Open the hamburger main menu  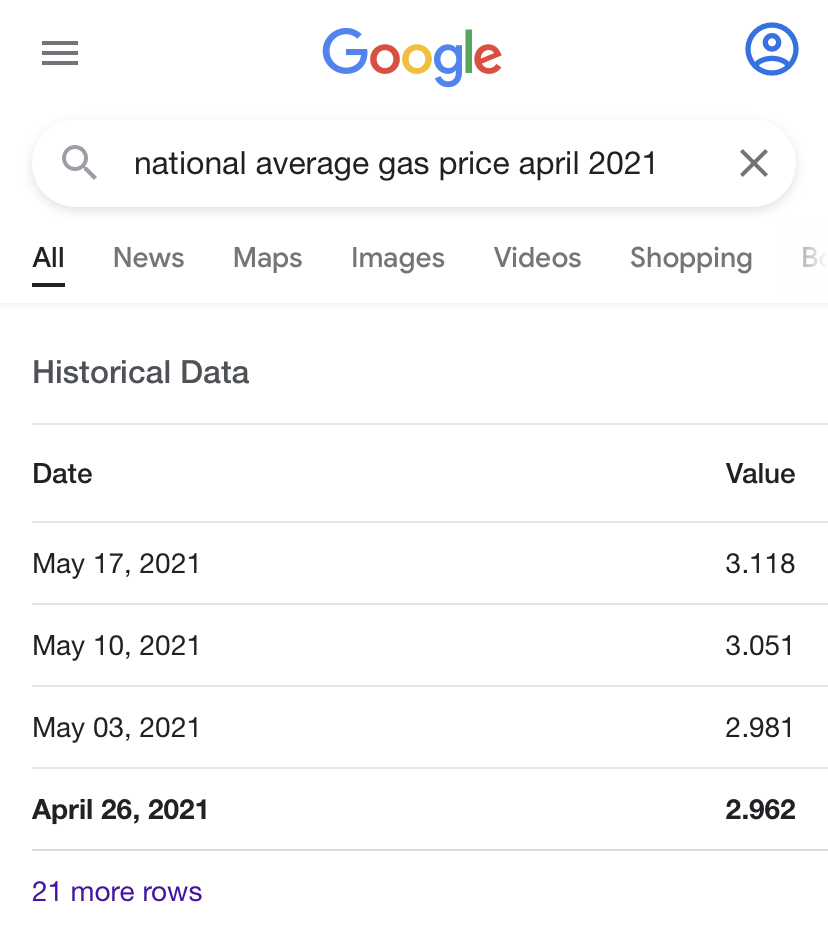tap(60, 53)
